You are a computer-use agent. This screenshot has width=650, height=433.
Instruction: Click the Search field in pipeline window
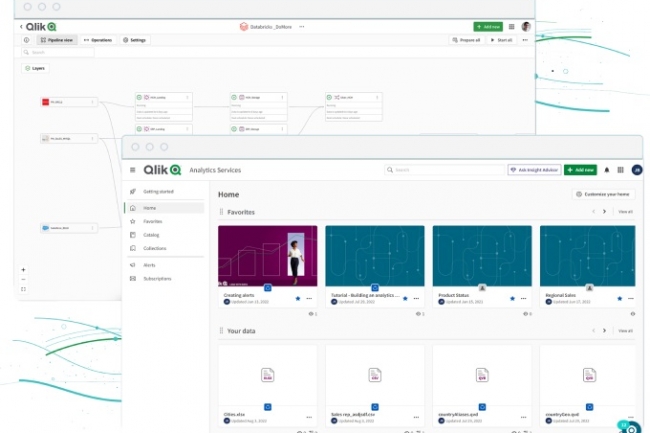(58, 52)
